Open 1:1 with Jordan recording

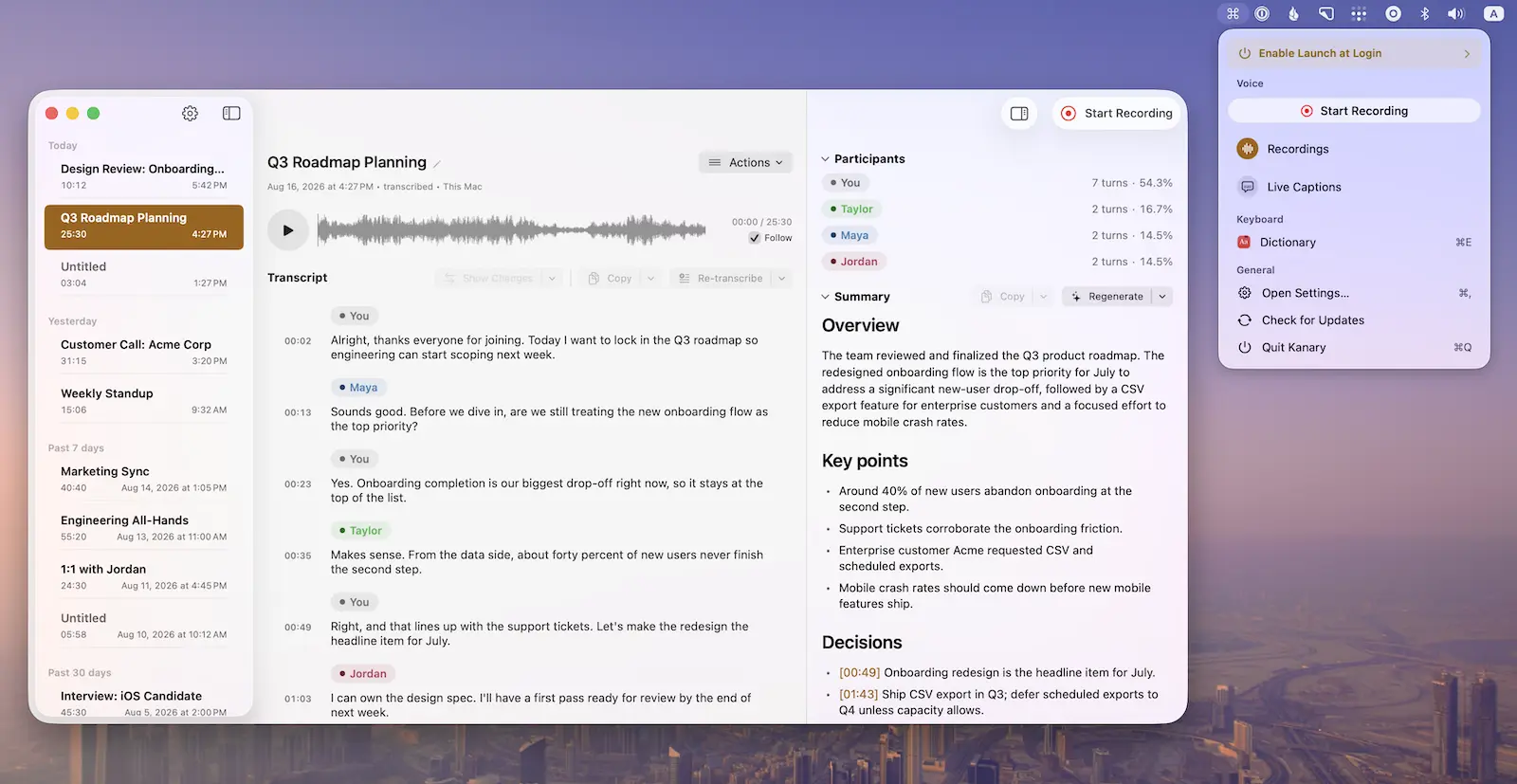[144, 576]
